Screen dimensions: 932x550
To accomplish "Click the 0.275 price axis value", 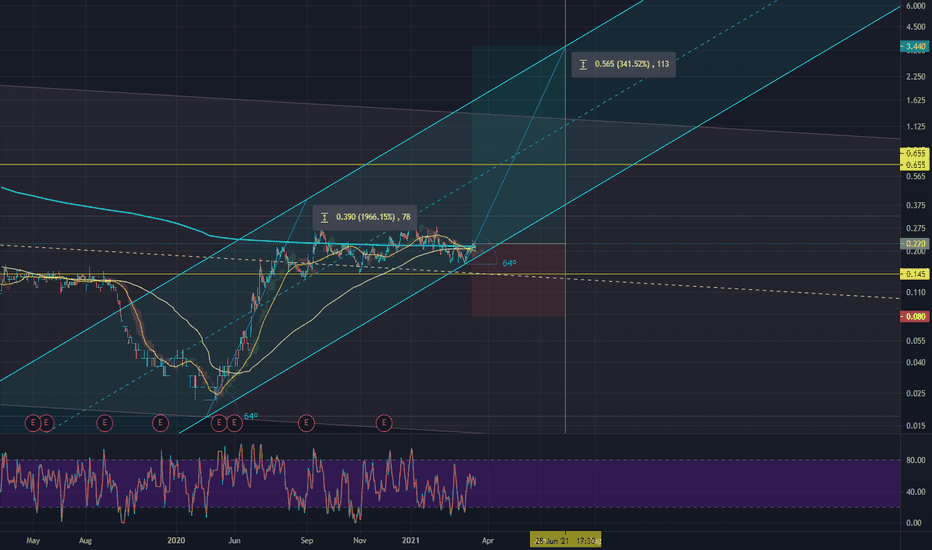I will (916, 228).
